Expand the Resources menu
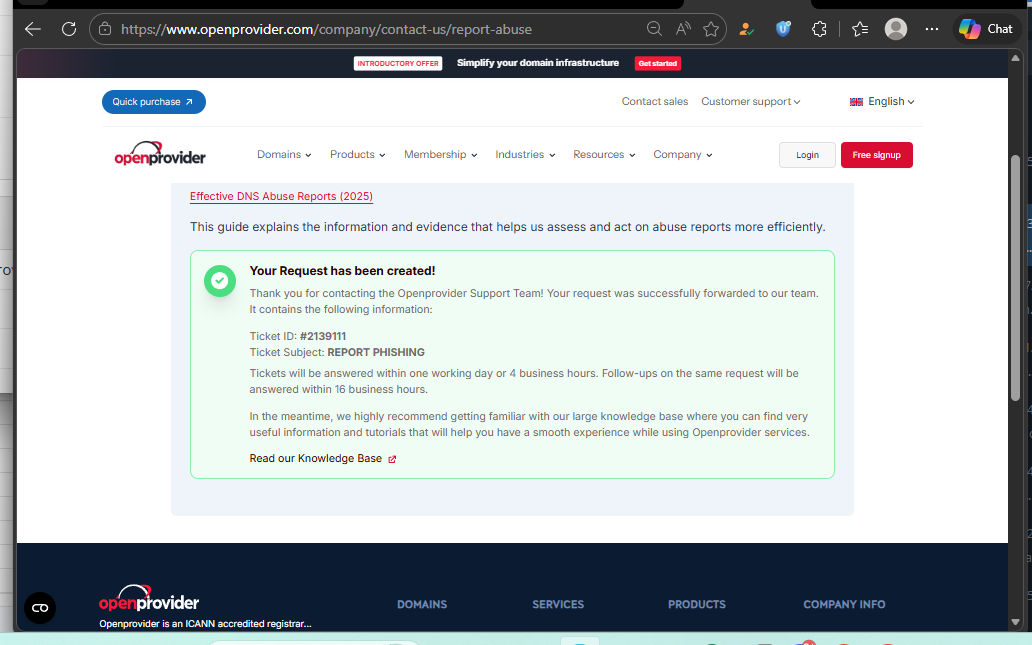The width and height of the screenshot is (1032, 645). tap(604, 155)
